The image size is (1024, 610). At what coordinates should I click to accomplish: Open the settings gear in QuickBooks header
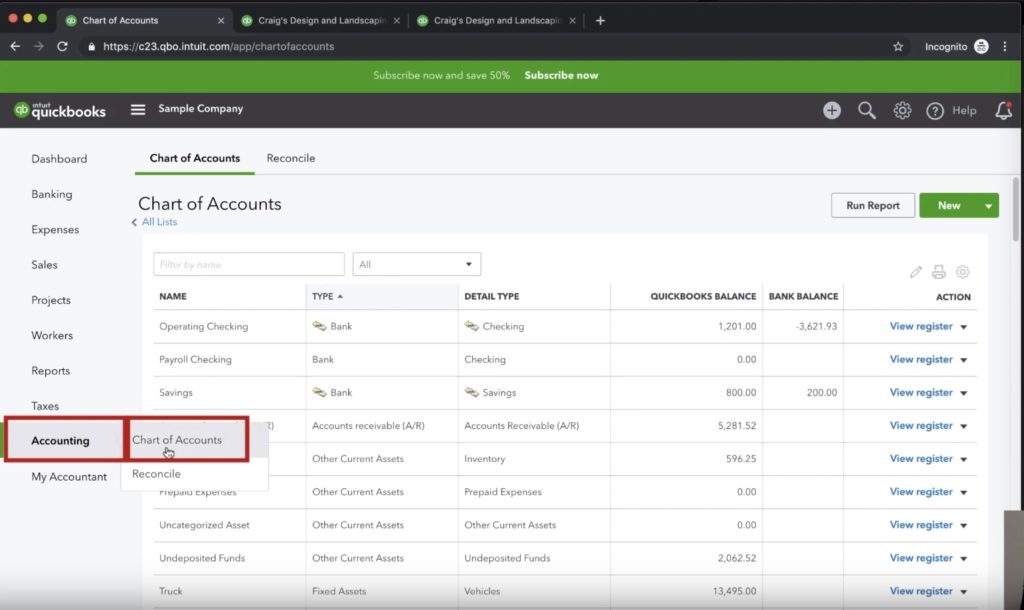(x=902, y=110)
